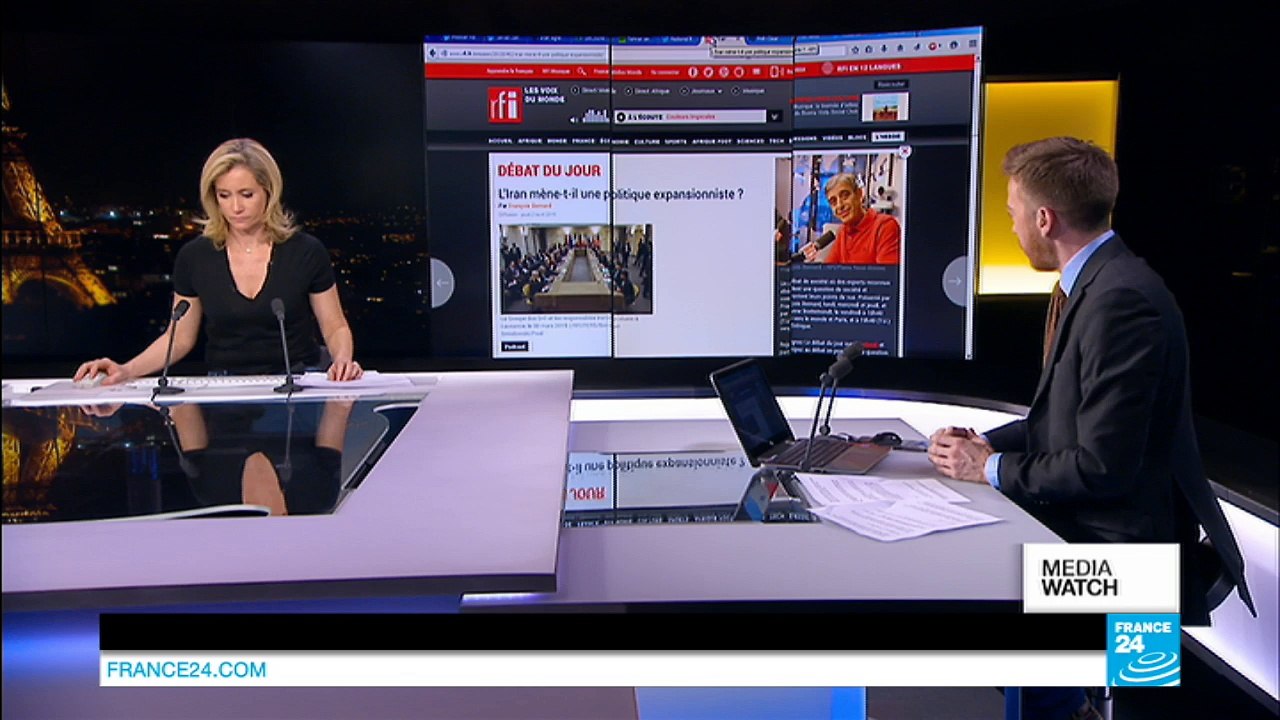Click 'DÉBAT DU JOUR' heading

550,171
